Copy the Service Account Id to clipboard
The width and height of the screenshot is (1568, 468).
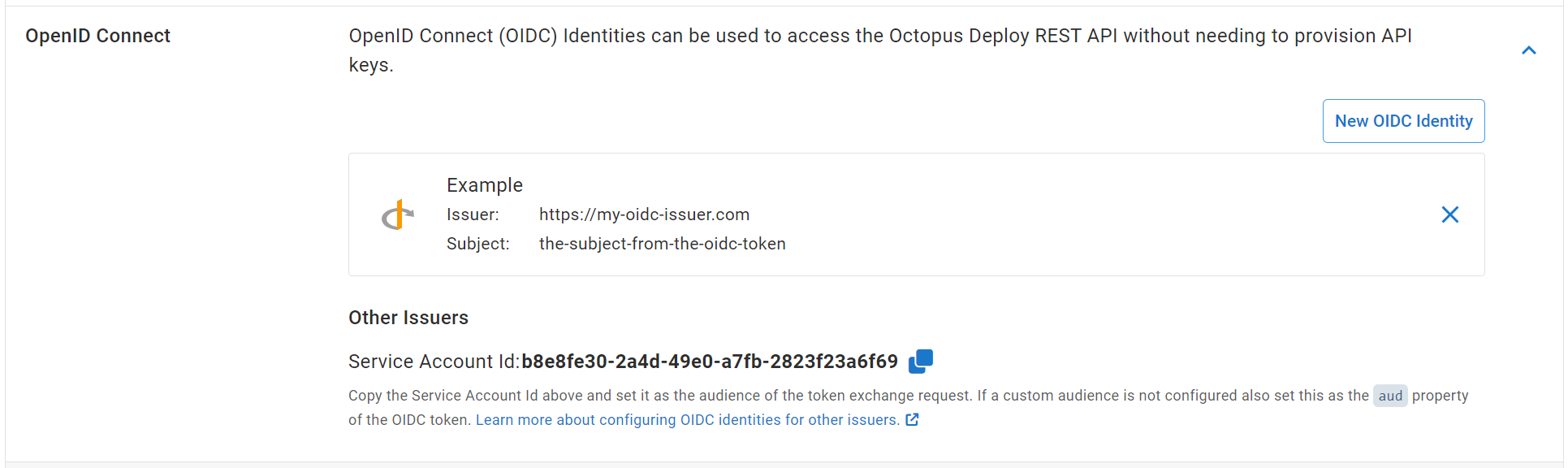click(921, 361)
